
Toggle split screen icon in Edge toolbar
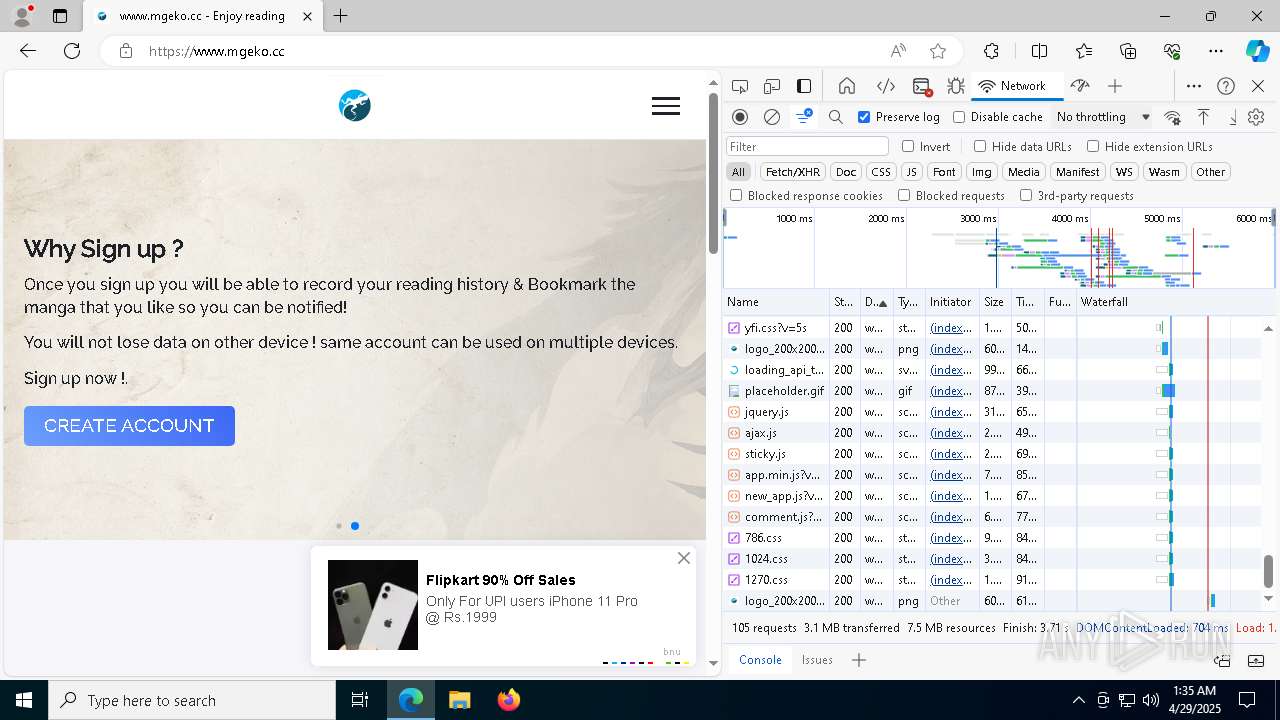pos(1039,51)
